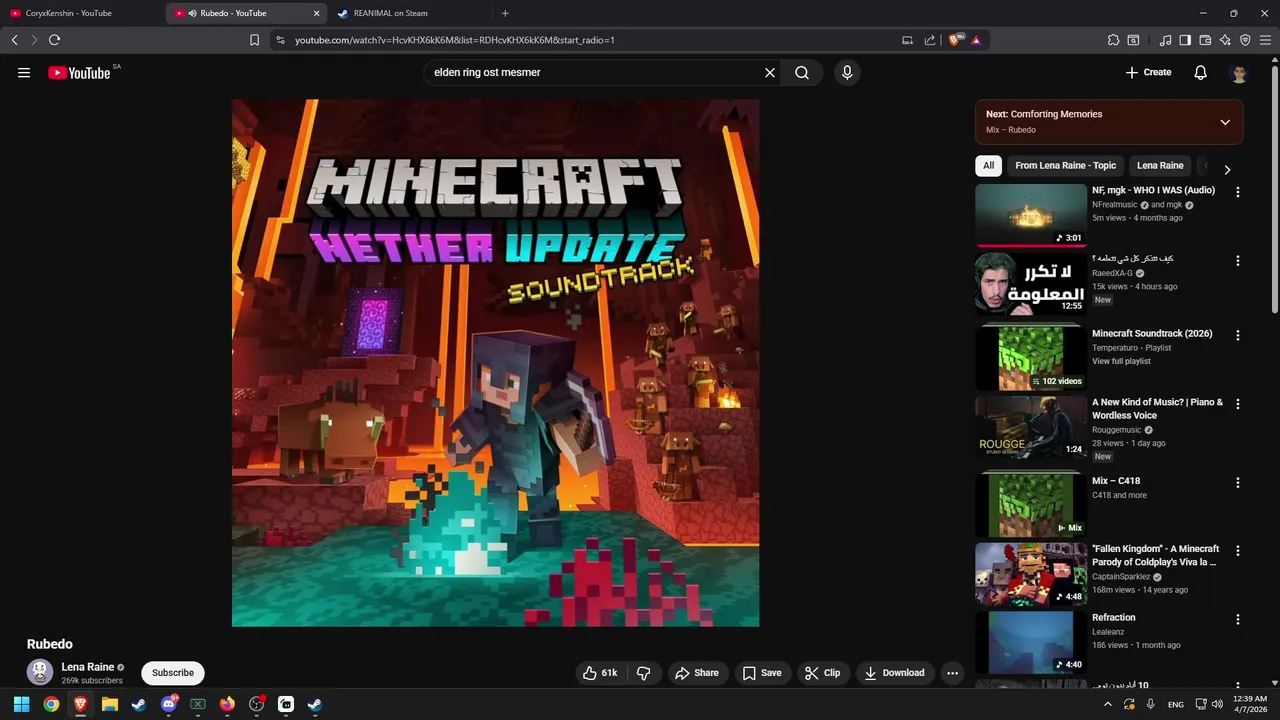1280x720 pixels.
Task: Open the Clip tool
Action: (823, 673)
